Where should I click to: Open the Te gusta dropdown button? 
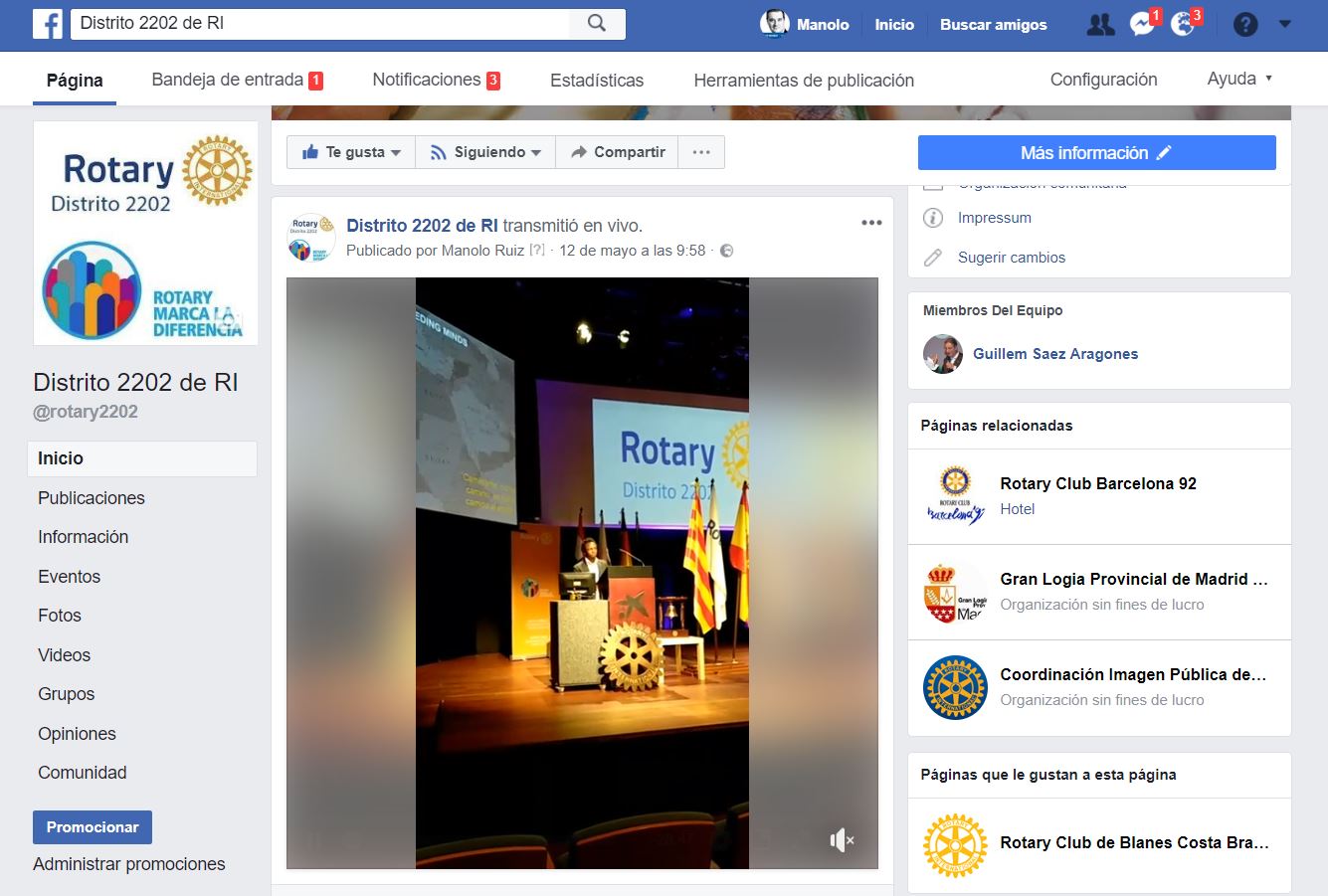(x=351, y=152)
